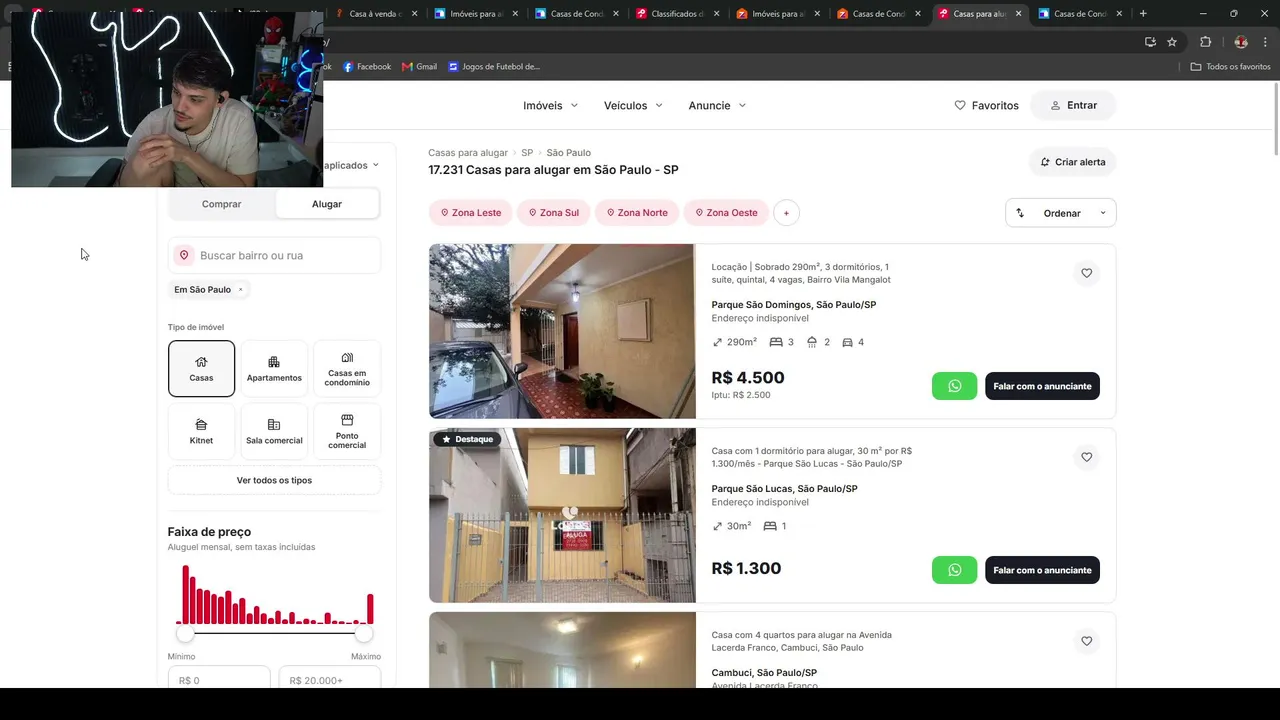Image resolution: width=1280 pixels, height=720 pixels.
Task: Open WhatsApp for the R$ 1.300 listing
Action: point(954,570)
